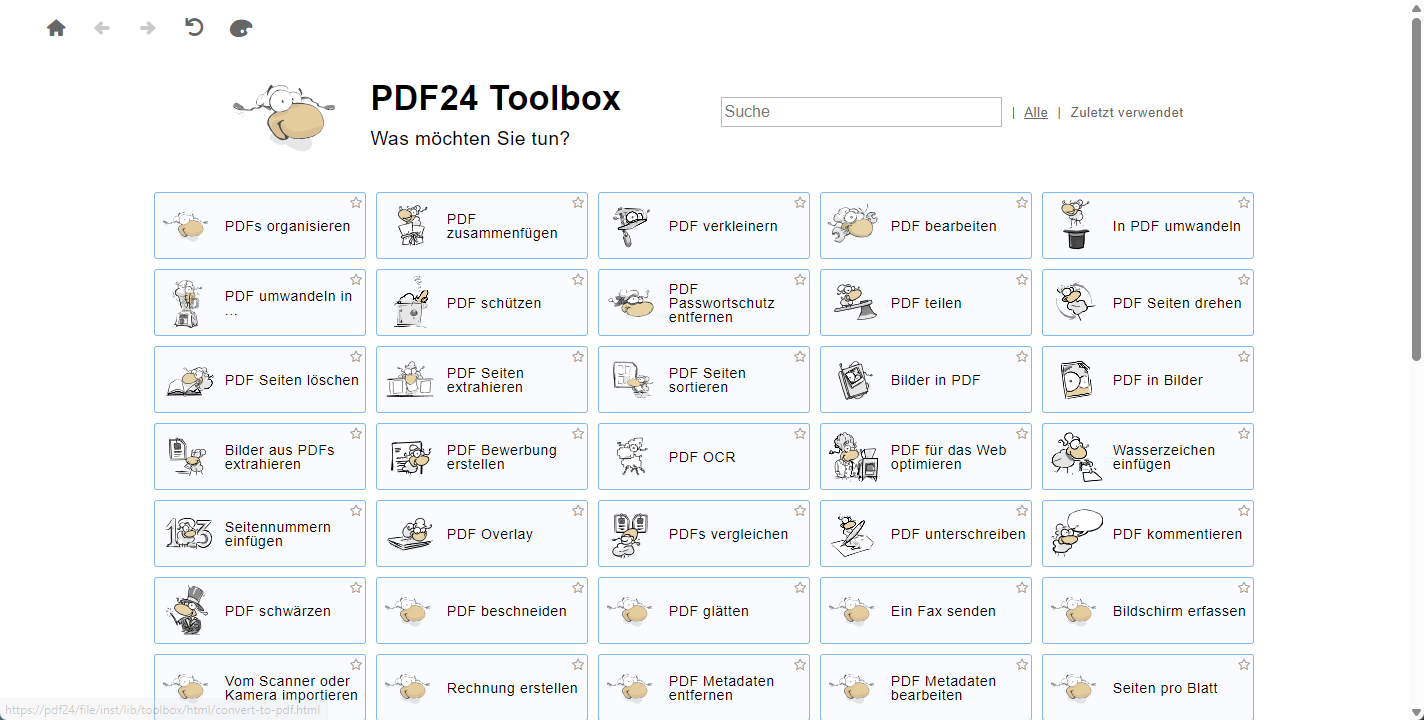Favorite PDFs organisieren with its star
Image resolution: width=1424 pixels, height=720 pixels.
(x=356, y=203)
